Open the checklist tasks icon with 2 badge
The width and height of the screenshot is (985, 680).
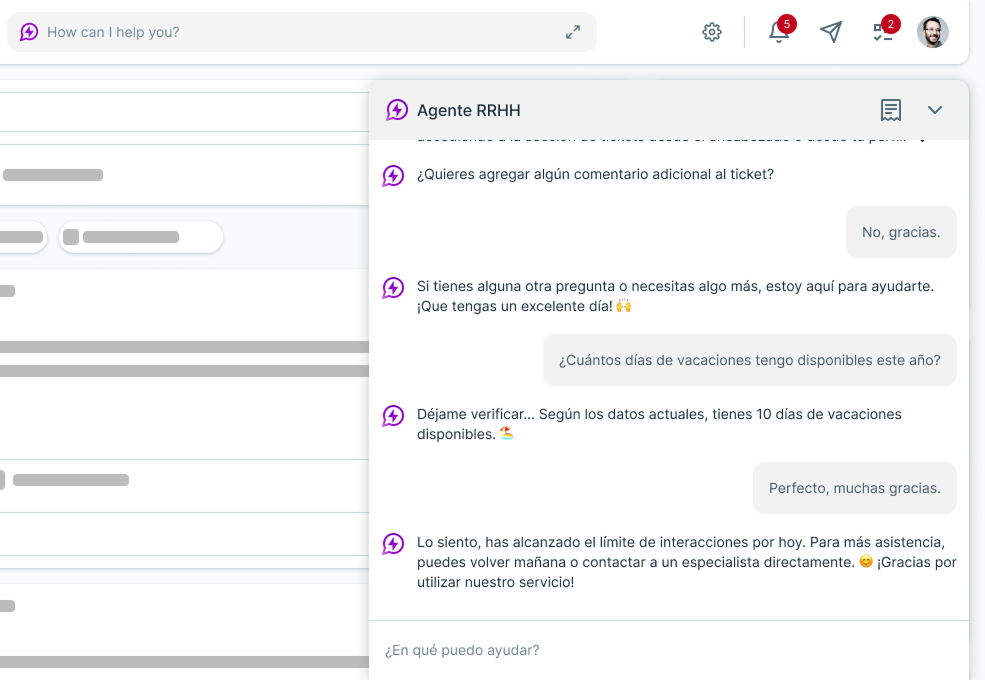[882, 32]
